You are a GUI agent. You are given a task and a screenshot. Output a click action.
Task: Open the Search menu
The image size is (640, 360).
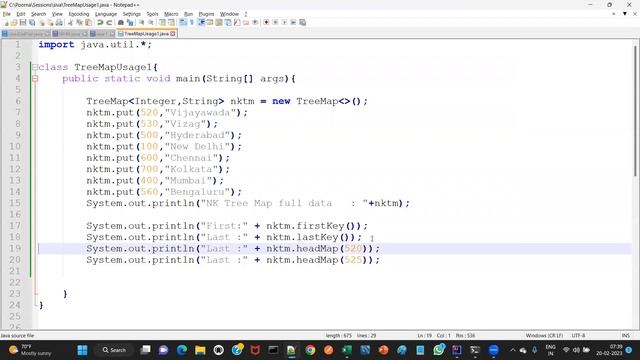[38, 14]
